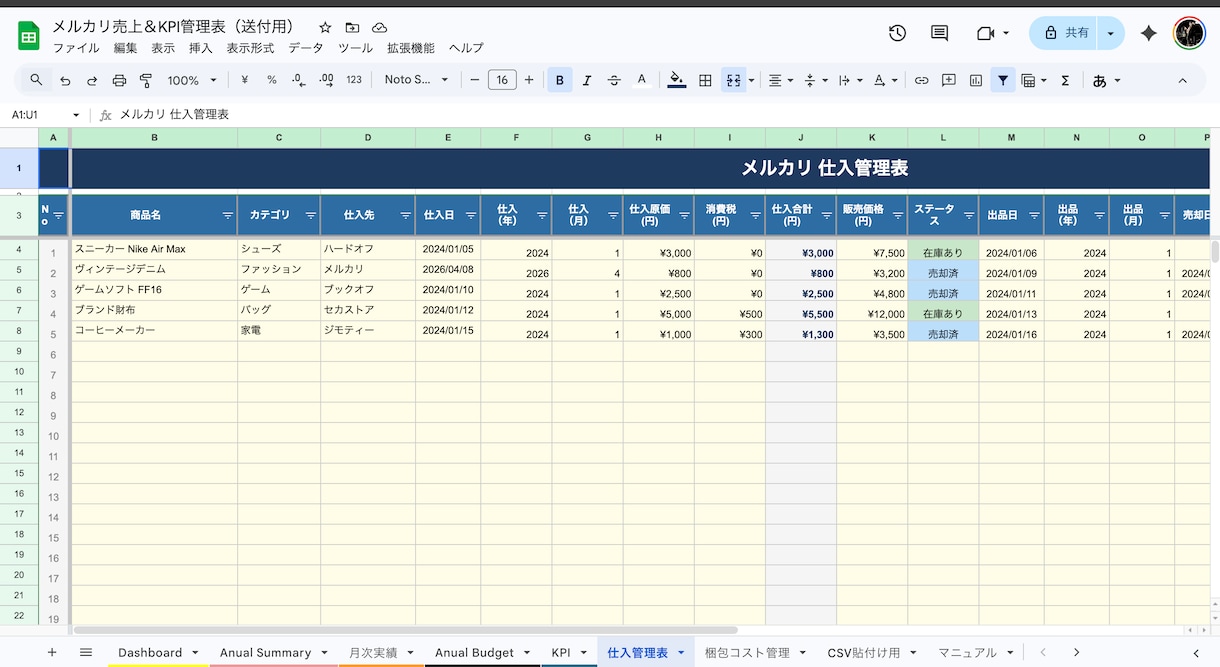This screenshot has height=667, width=1220.
Task: Open version history clock icon
Action: [897, 33]
